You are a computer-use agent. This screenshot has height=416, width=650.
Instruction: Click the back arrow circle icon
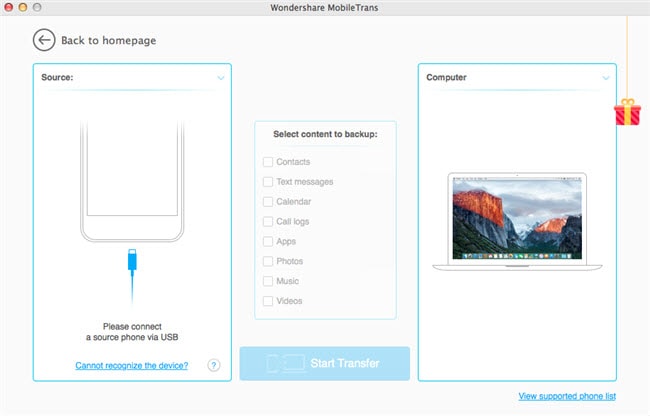[44, 40]
